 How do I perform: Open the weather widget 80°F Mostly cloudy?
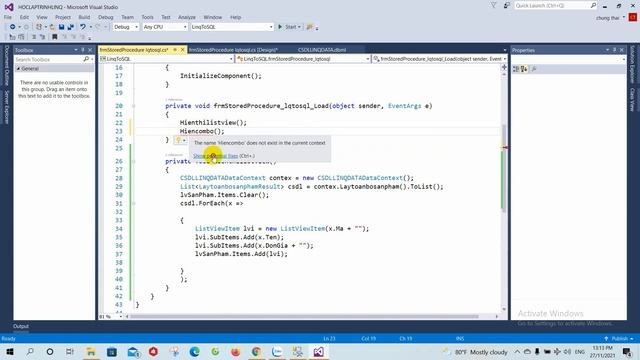click(x=476, y=351)
